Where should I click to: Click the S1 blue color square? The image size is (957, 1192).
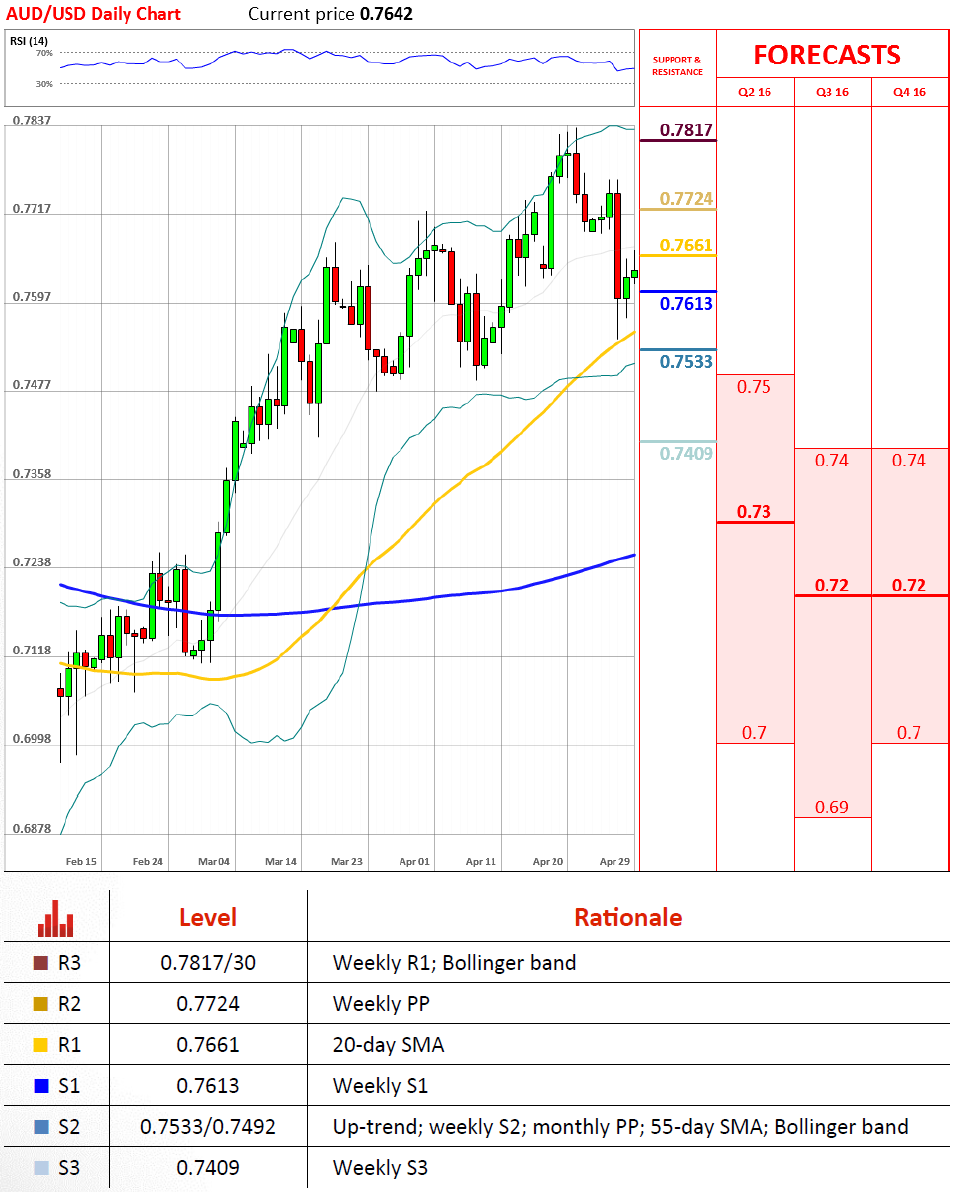[x=41, y=1086]
